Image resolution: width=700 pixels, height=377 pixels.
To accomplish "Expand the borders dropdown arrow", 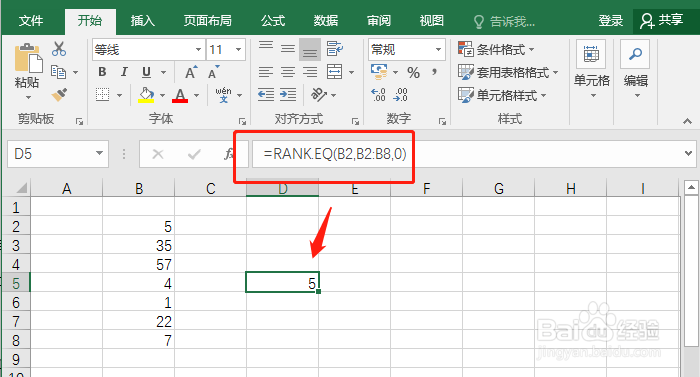I will (x=119, y=95).
